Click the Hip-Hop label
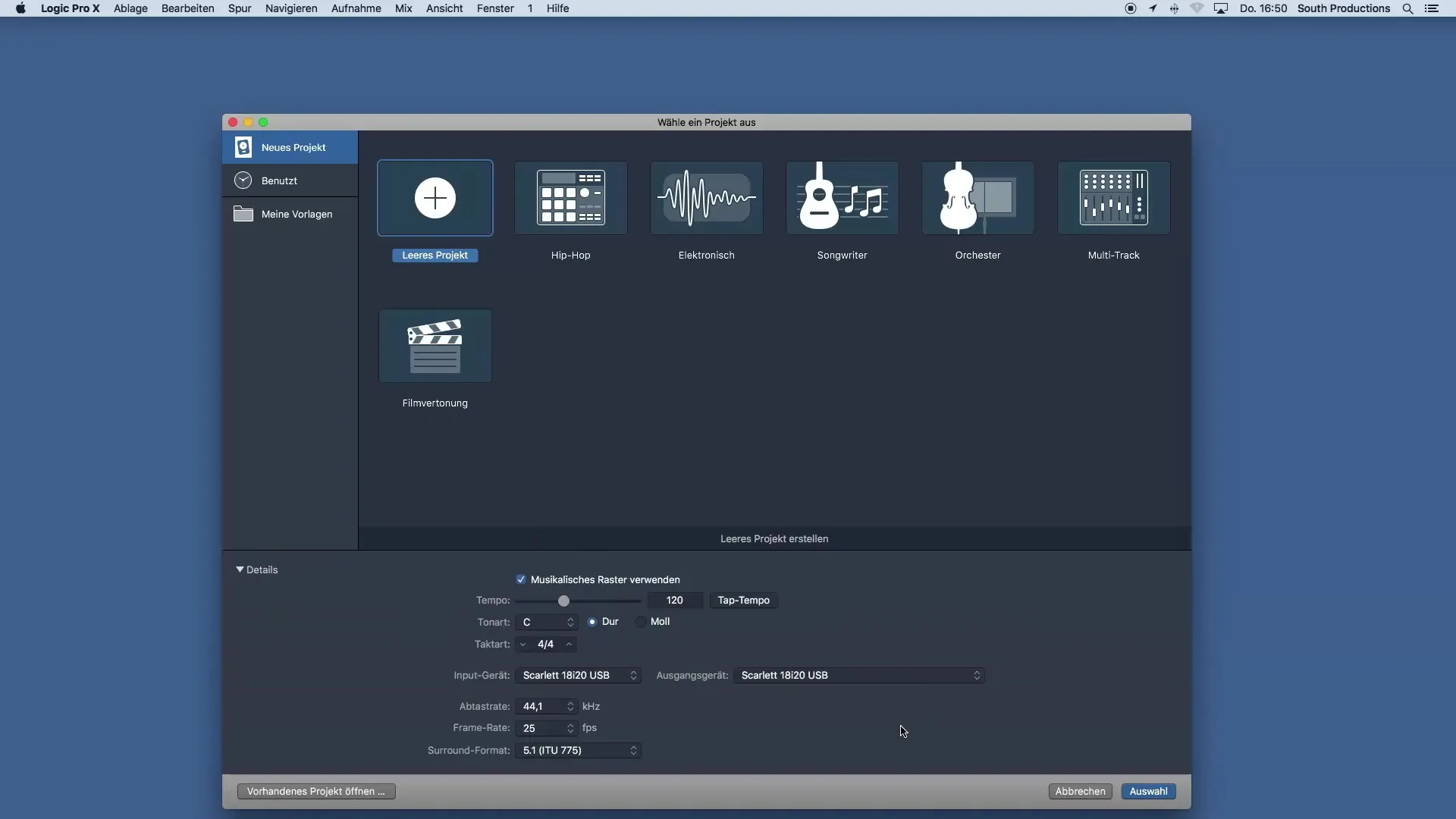 click(x=571, y=256)
